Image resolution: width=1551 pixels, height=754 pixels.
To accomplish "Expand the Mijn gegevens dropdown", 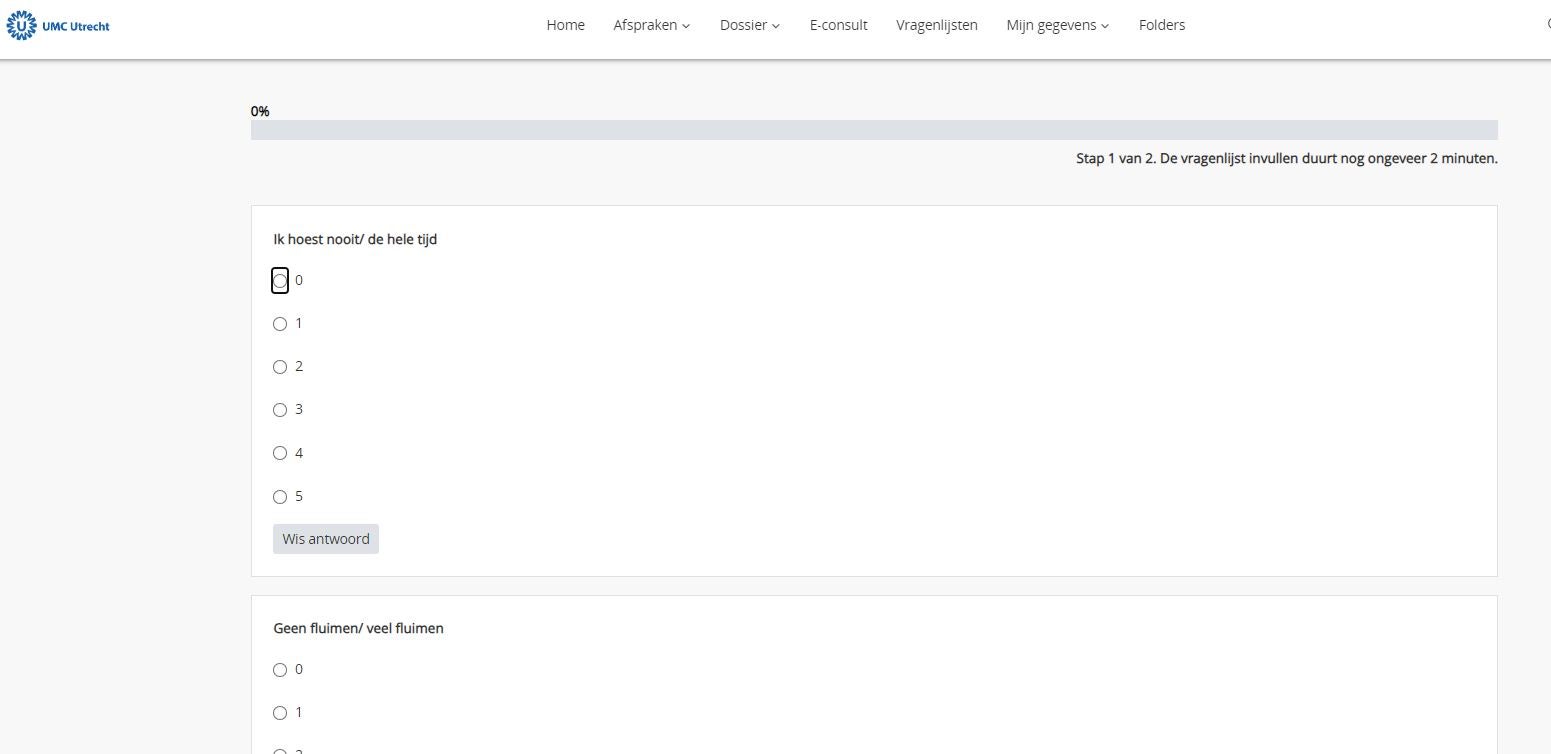I will coord(1057,25).
